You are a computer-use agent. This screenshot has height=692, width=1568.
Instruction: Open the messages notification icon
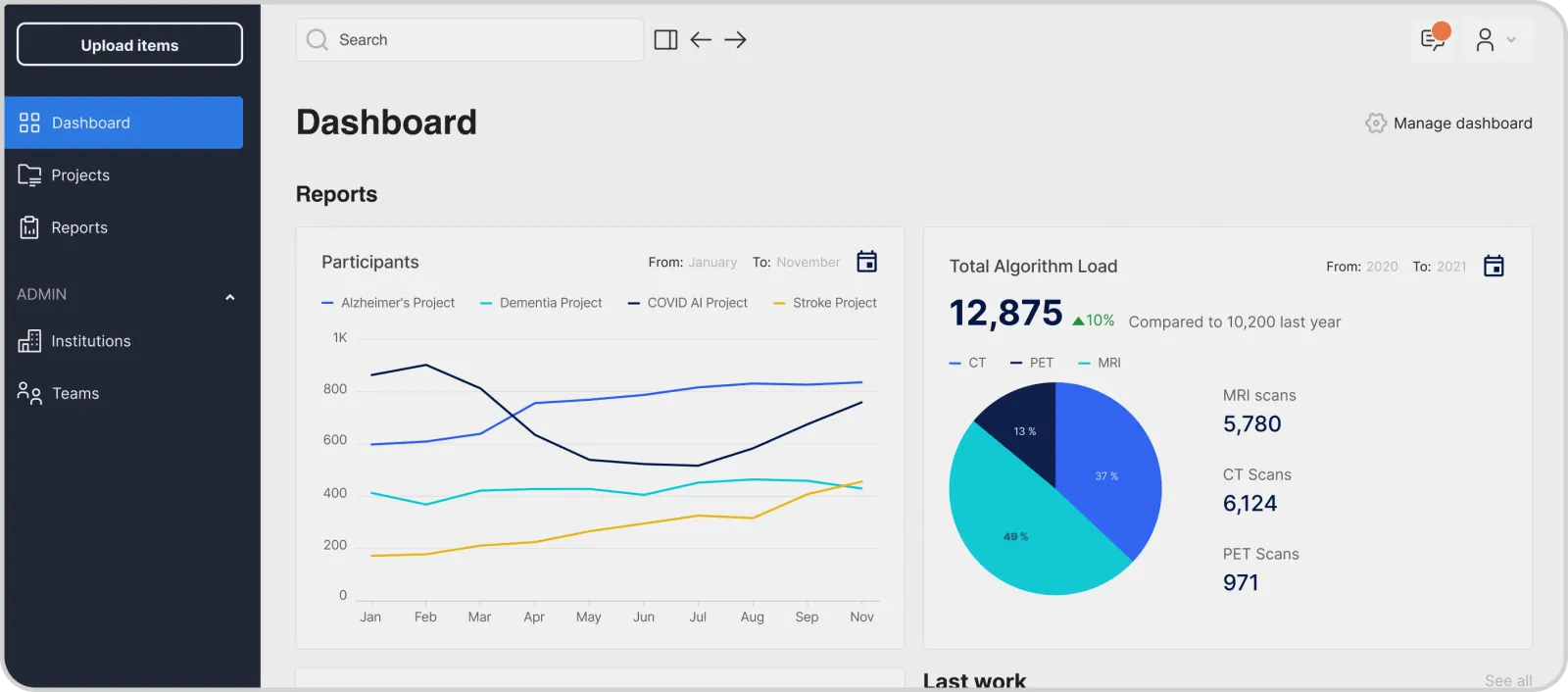[1433, 40]
